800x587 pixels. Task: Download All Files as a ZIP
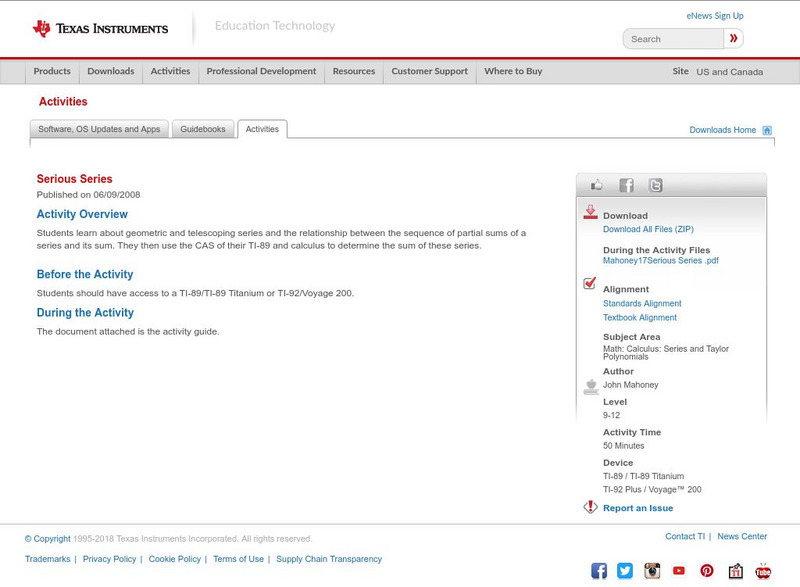649,227
